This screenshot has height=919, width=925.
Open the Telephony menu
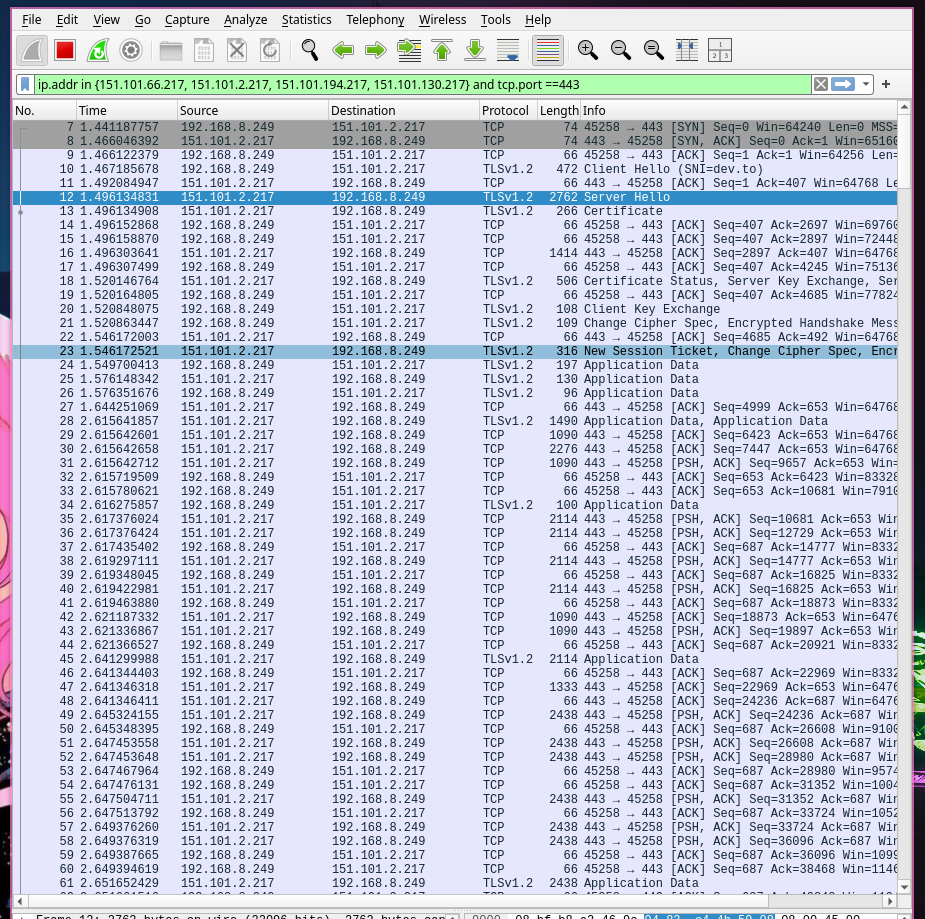pyautogui.click(x=375, y=19)
